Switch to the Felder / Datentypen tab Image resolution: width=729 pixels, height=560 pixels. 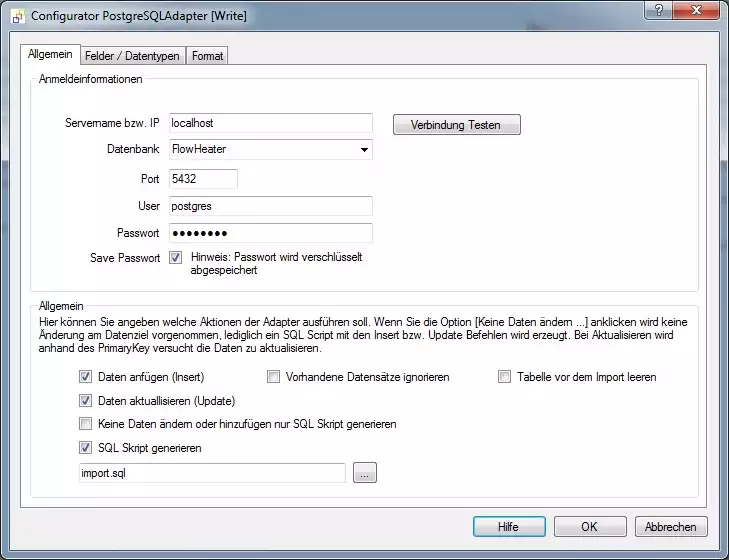coord(132,55)
